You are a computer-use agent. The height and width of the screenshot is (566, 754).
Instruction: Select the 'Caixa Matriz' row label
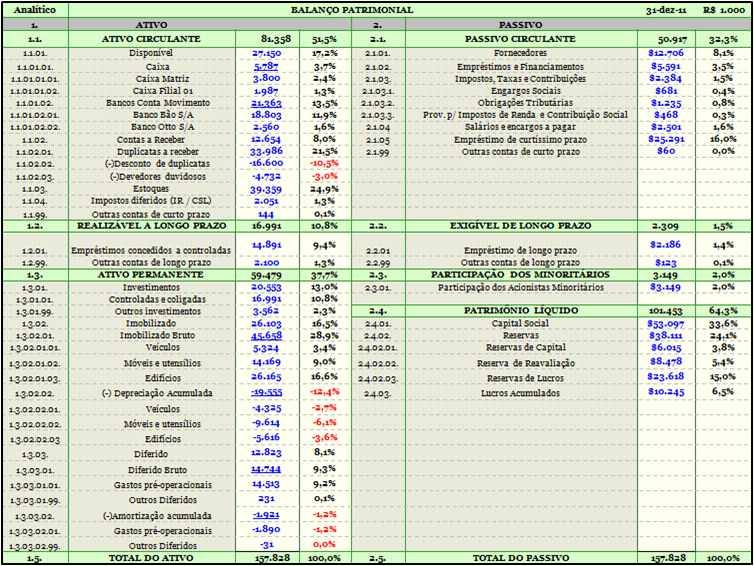coord(162,79)
